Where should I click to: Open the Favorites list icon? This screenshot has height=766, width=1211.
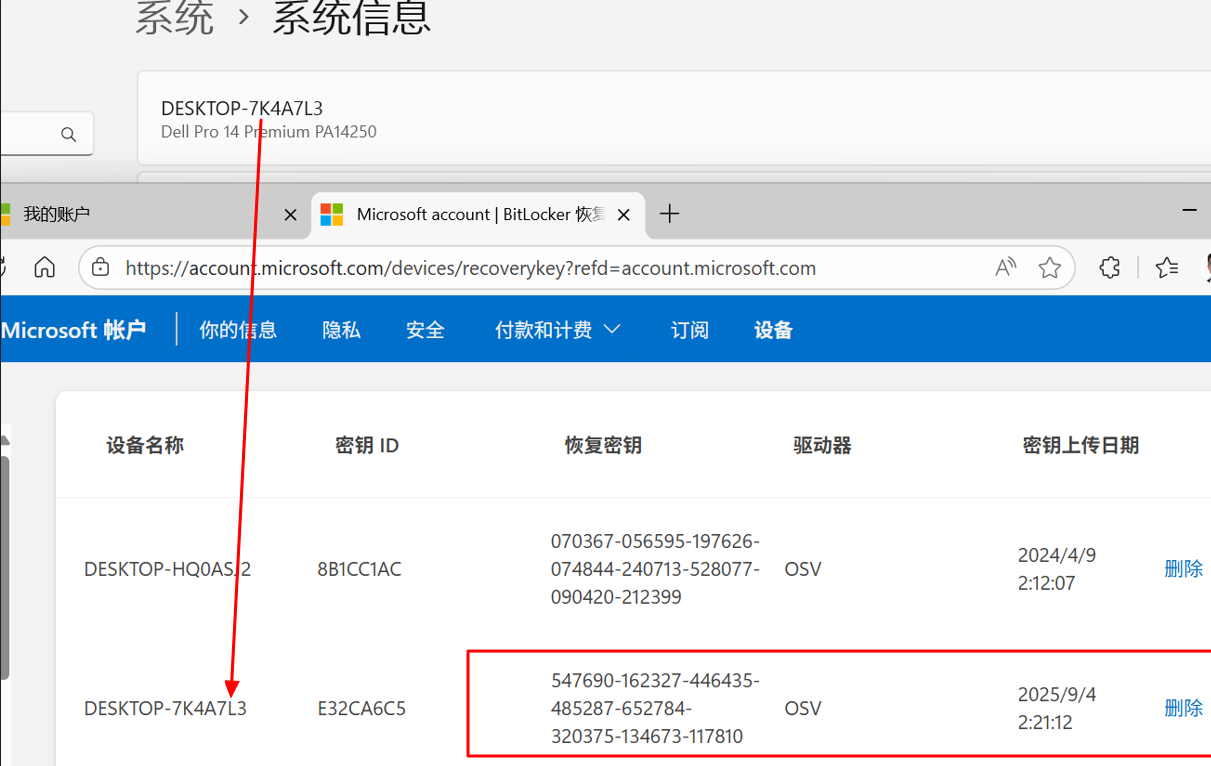click(x=1165, y=267)
